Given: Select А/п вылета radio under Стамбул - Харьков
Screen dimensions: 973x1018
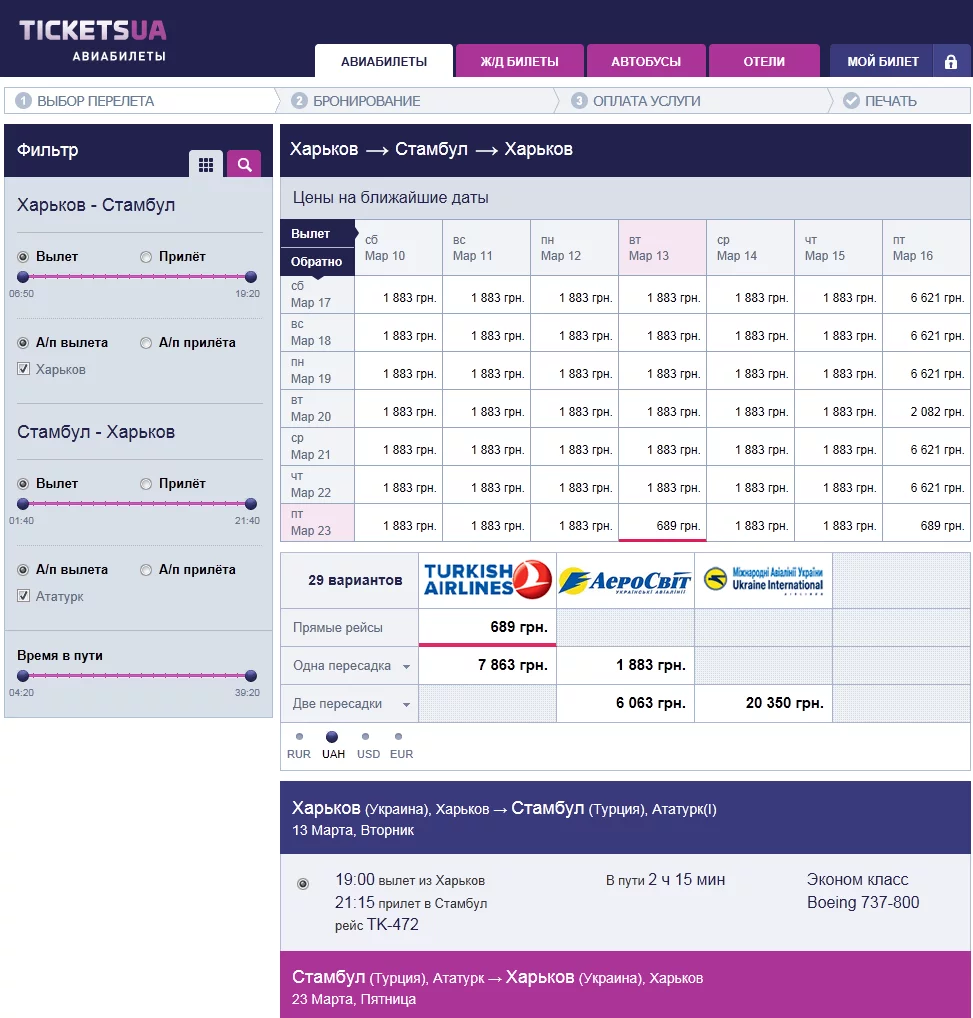Looking at the screenshot, I should tap(23, 570).
